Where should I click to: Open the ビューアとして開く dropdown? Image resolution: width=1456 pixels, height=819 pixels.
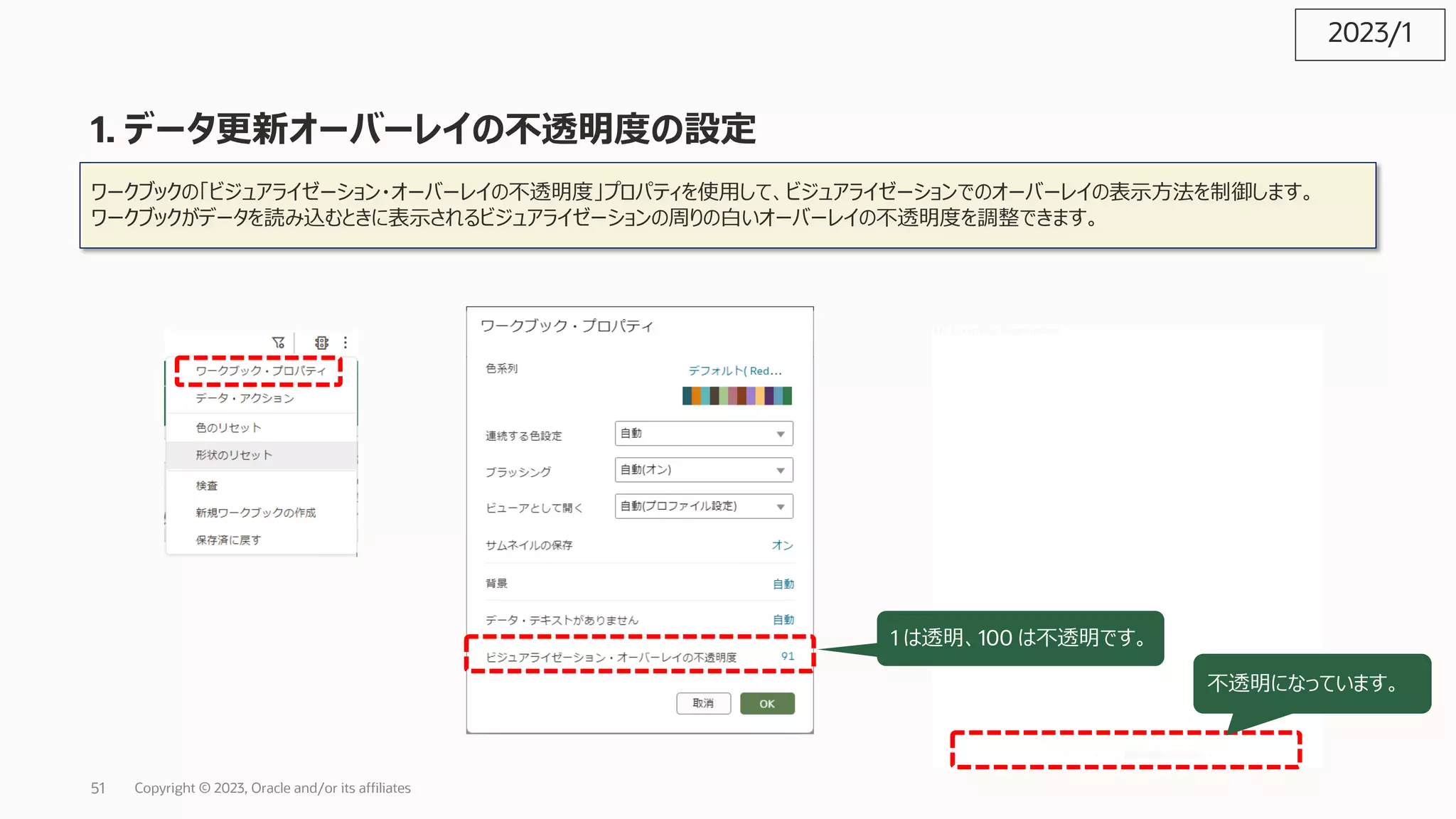click(x=704, y=506)
